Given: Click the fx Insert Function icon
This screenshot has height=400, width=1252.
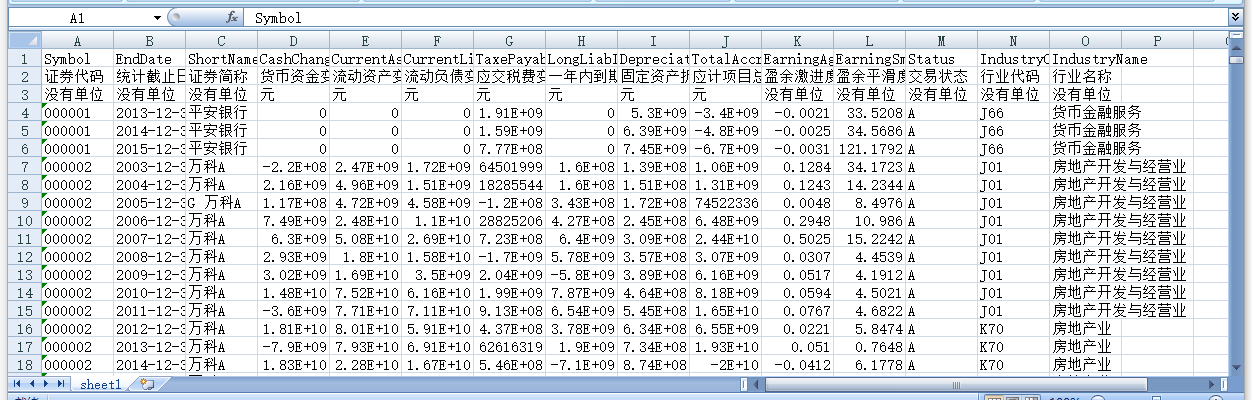Looking at the screenshot, I should coord(232,18).
